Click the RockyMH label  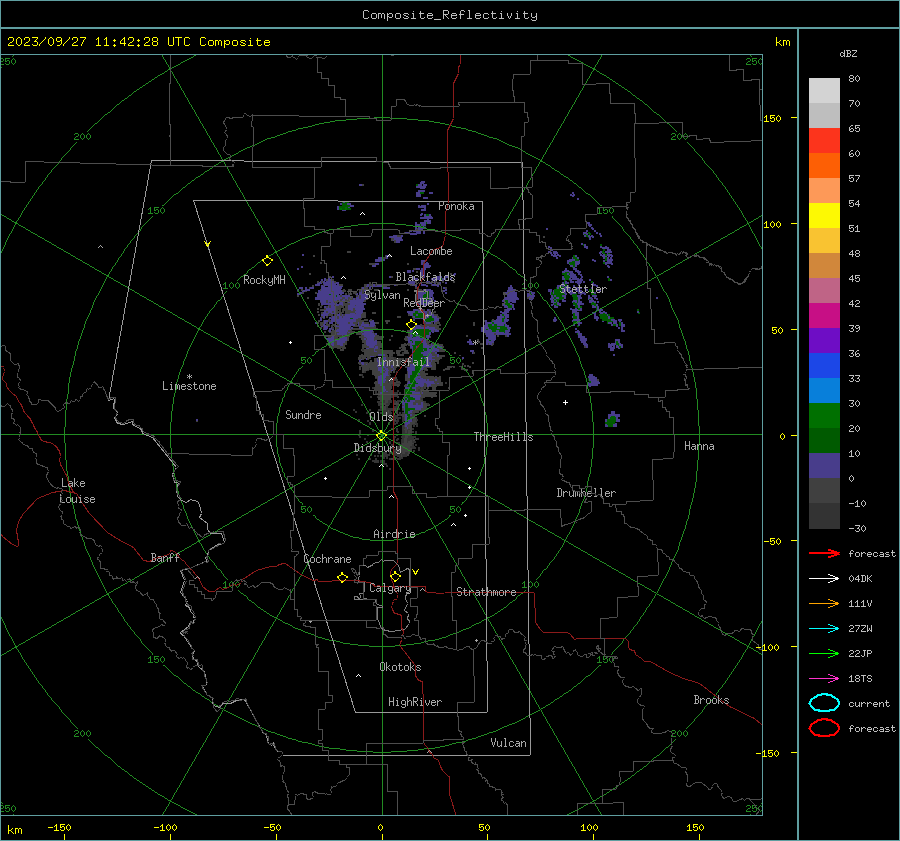click(264, 280)
